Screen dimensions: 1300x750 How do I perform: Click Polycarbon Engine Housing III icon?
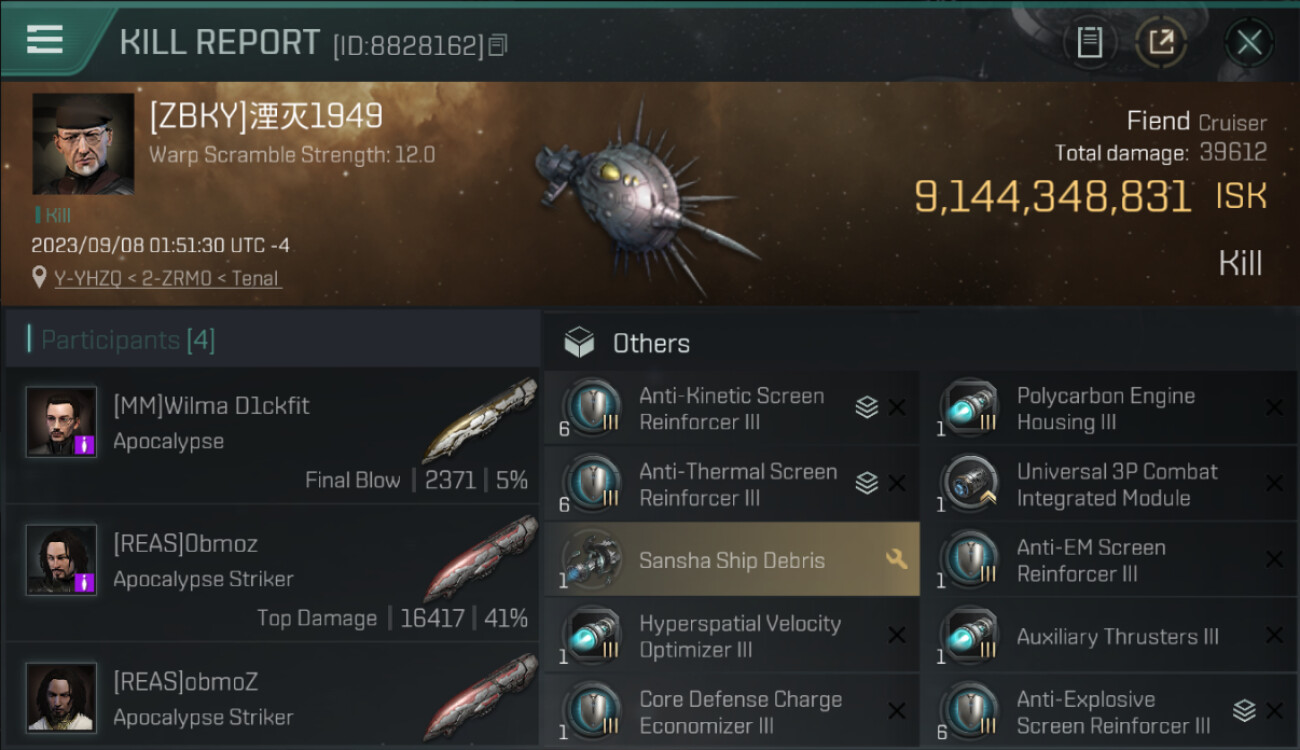point(969,408)
